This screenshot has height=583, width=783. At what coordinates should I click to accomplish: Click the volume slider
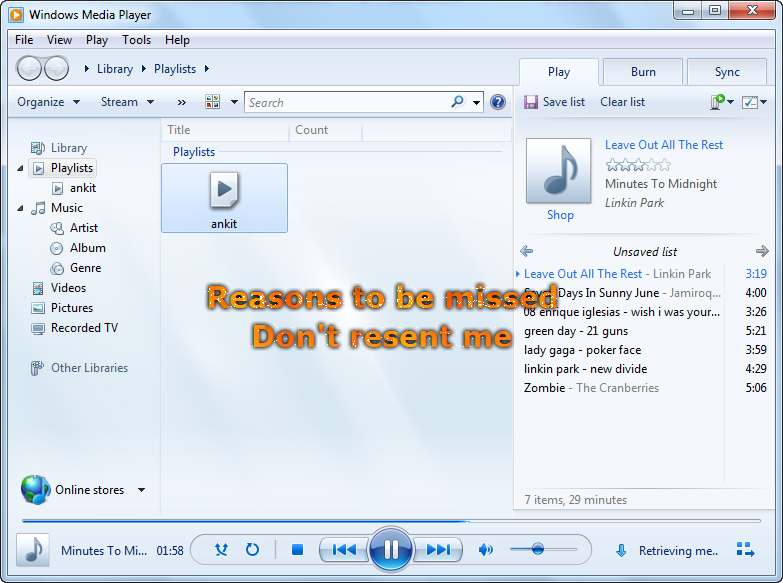543,549
